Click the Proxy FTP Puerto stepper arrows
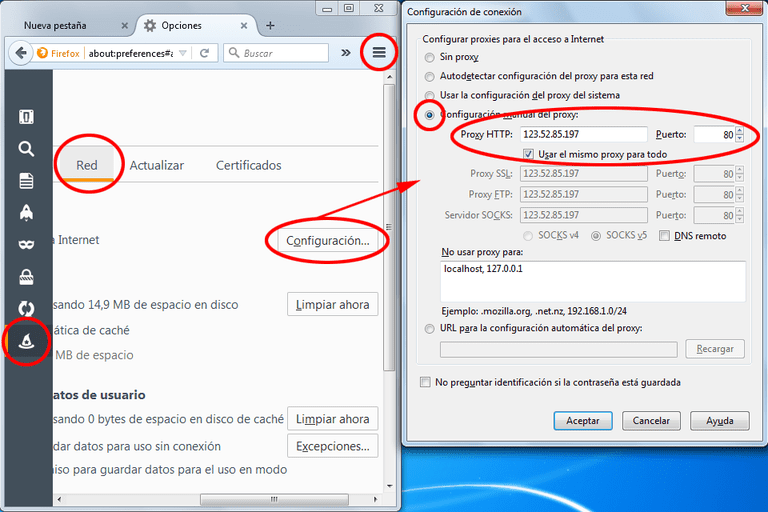 point(740,195)
